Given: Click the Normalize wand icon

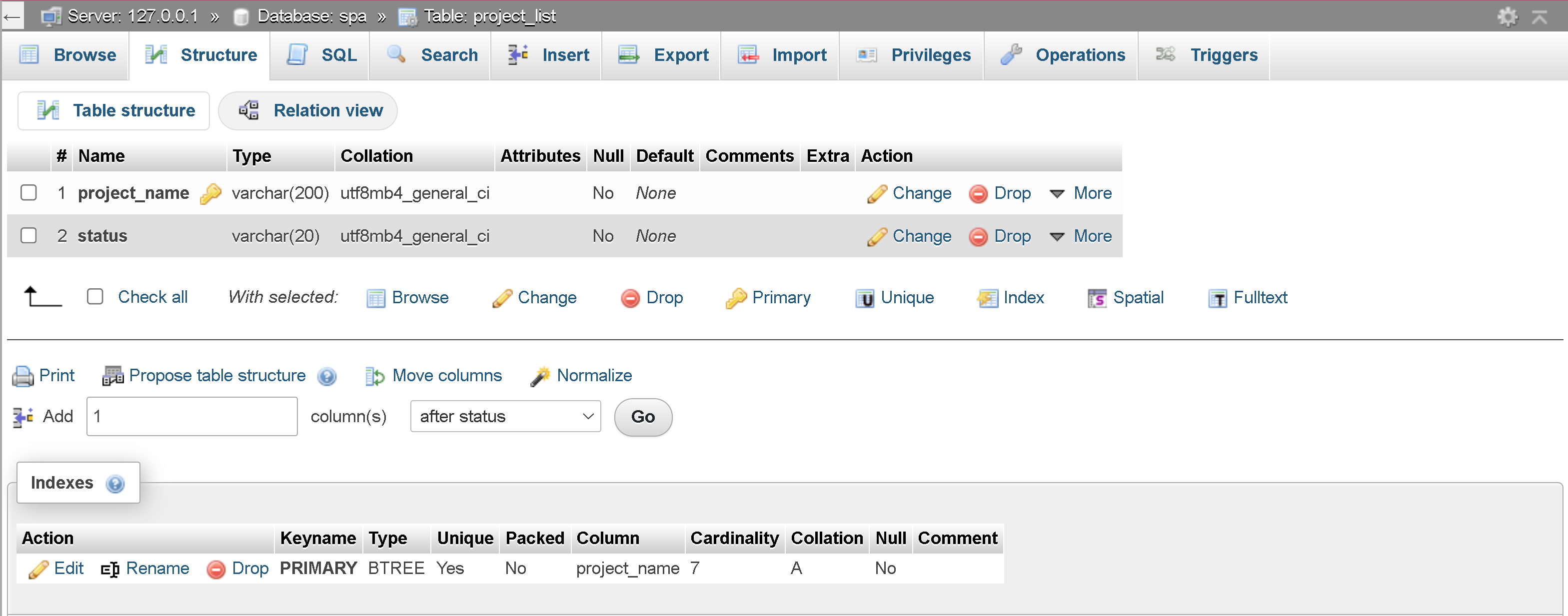Looking at the screenshot, I should [x=540, y=376].
